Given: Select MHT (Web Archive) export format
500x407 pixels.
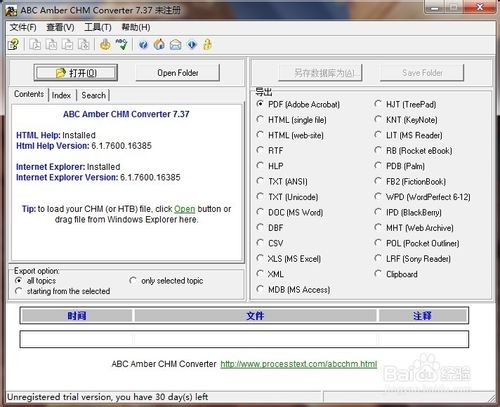Looking at the screenshot, I should coord(414,228).
